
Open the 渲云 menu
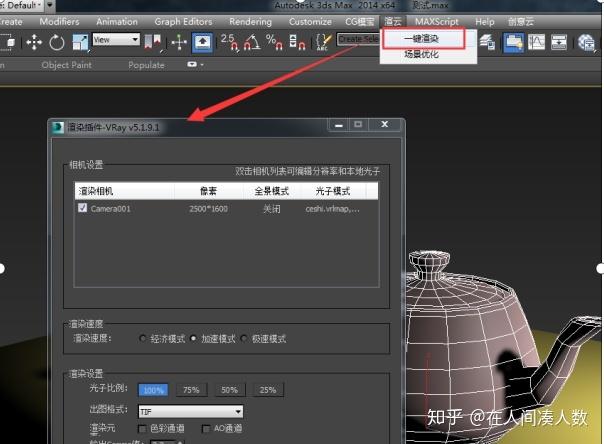tap(393, 22)
